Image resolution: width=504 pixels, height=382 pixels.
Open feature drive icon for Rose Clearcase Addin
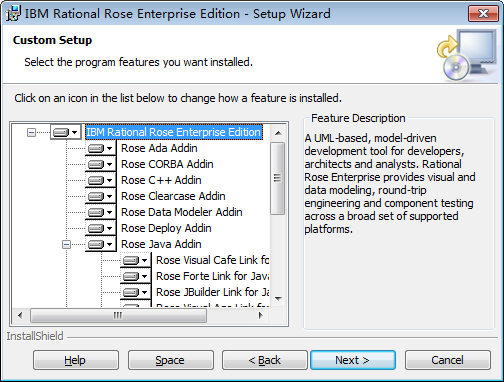point(100,196)
